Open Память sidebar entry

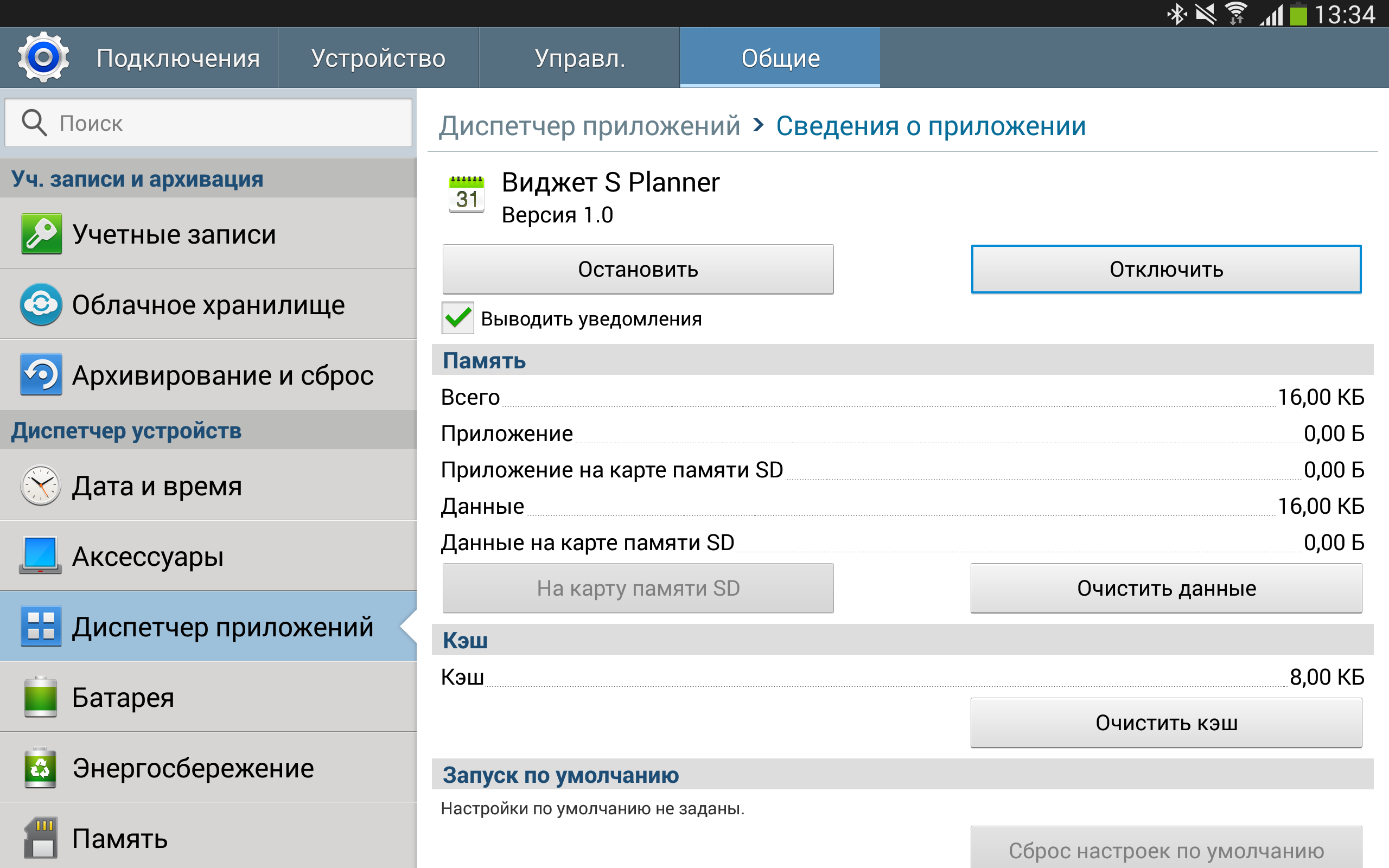click(x=208, y=837)
